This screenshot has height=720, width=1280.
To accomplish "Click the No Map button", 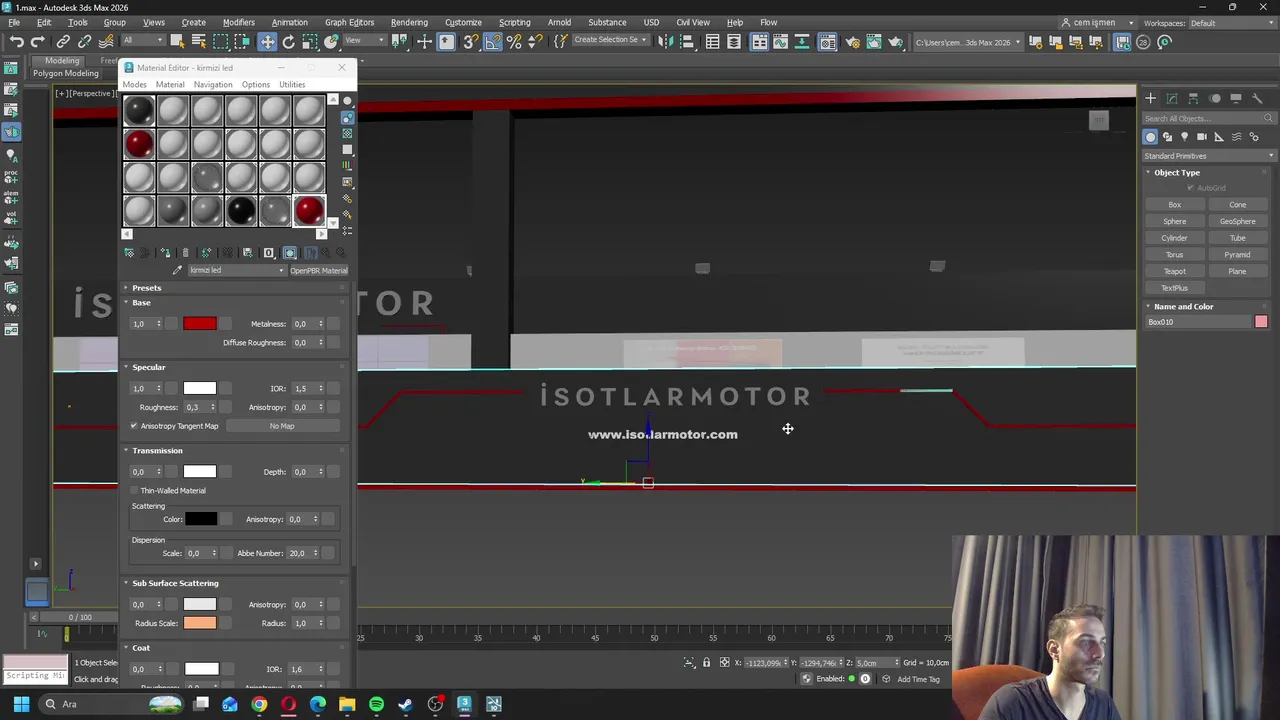I will coord(282,426).
